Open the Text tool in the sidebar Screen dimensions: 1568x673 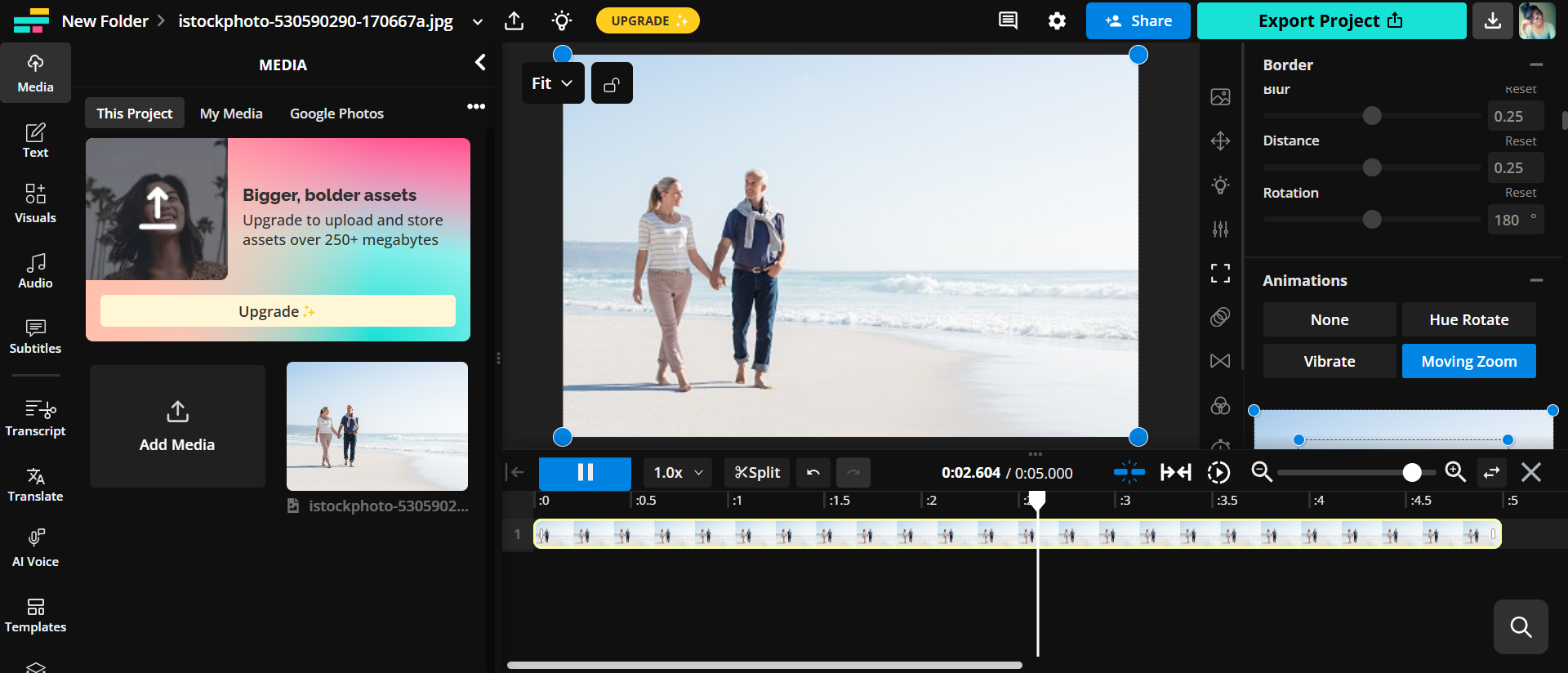(x=35, y=140)
